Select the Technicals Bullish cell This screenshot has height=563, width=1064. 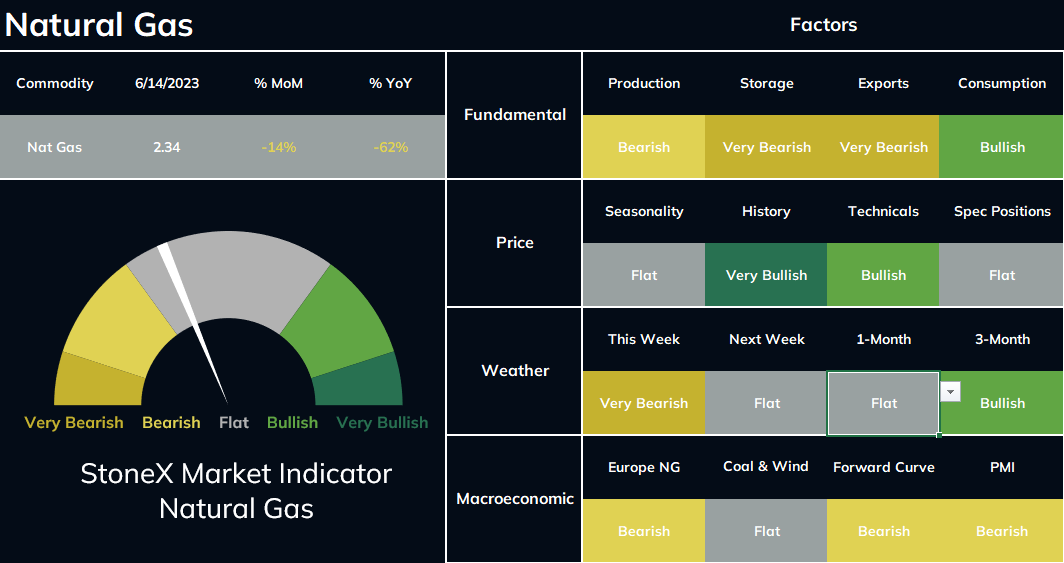883,275
